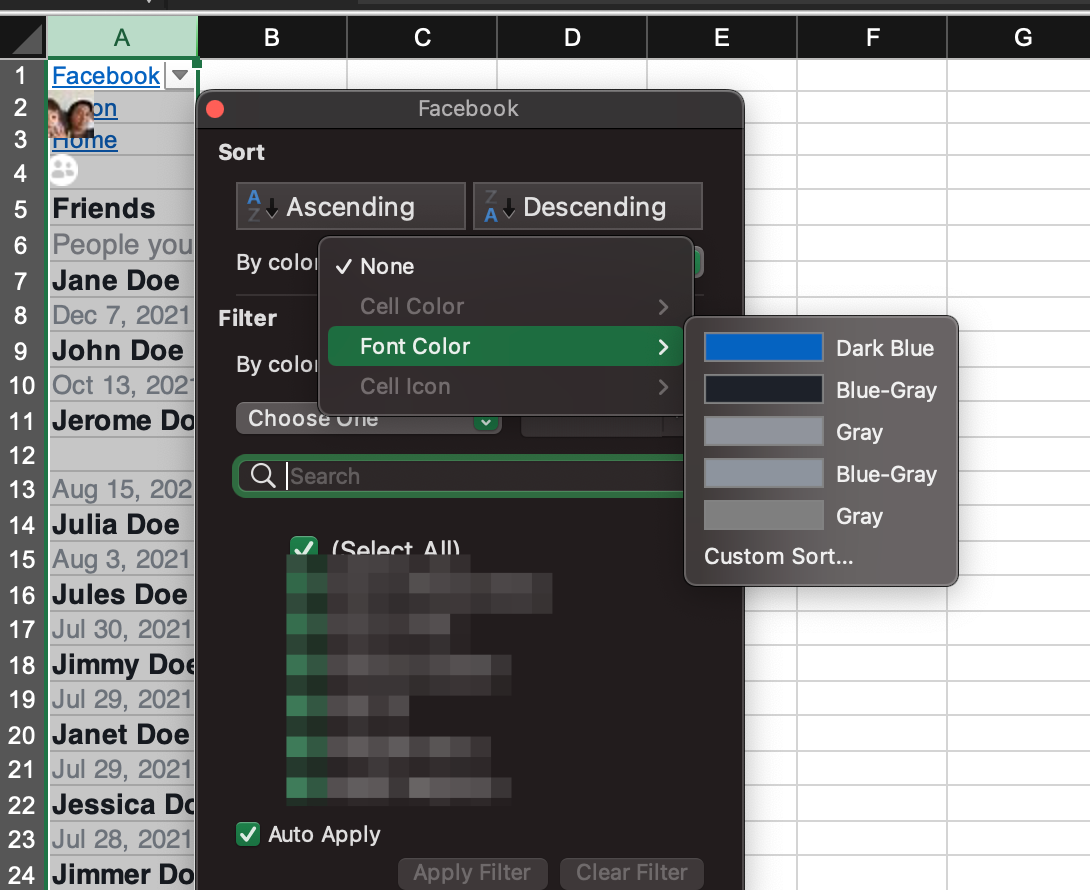Select row 24 header
This screenshot has width=1090, height=890.
click(x=22, y=874)
